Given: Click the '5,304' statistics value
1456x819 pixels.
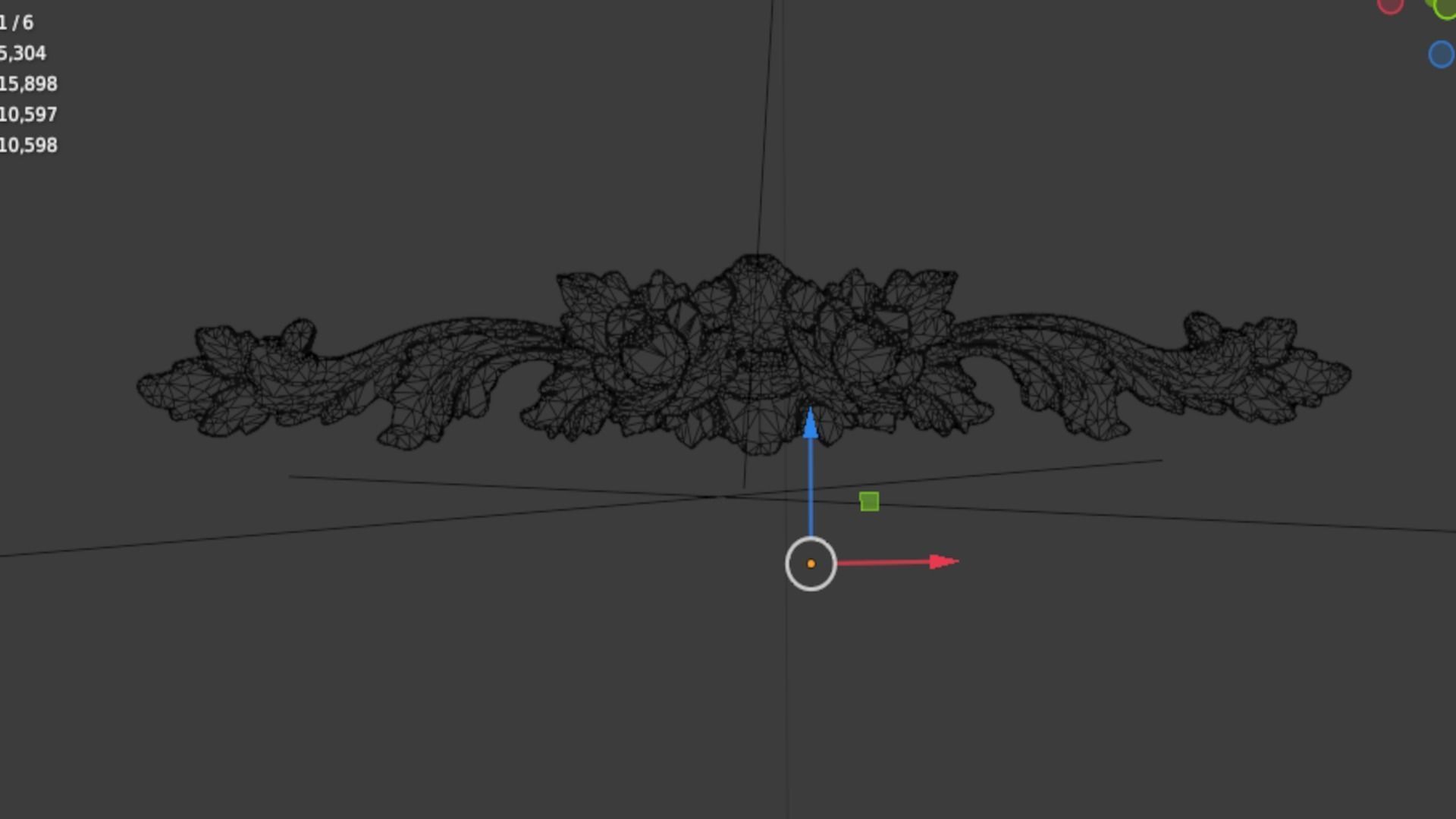Looking at the screenshot, I should click(x=23, y=53).
